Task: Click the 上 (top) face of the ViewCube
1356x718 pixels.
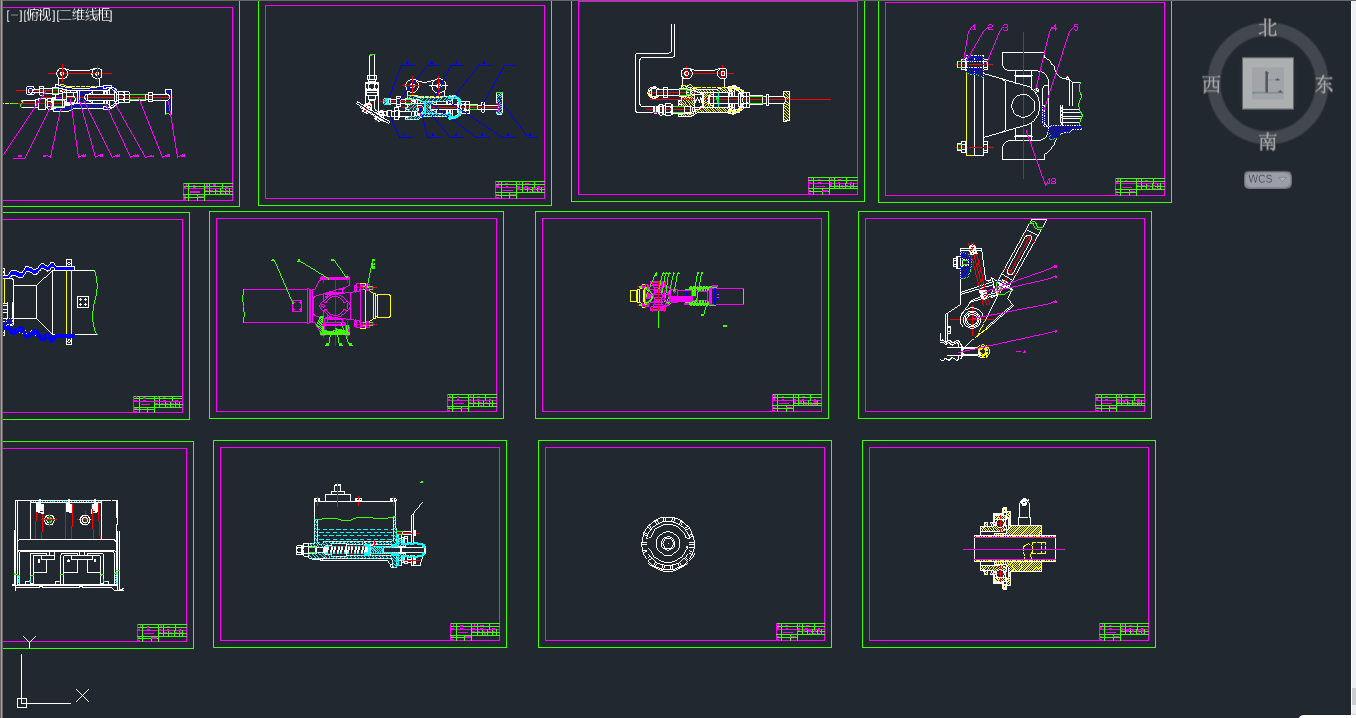Action: pyautogui.click(x=1267, y=83)
